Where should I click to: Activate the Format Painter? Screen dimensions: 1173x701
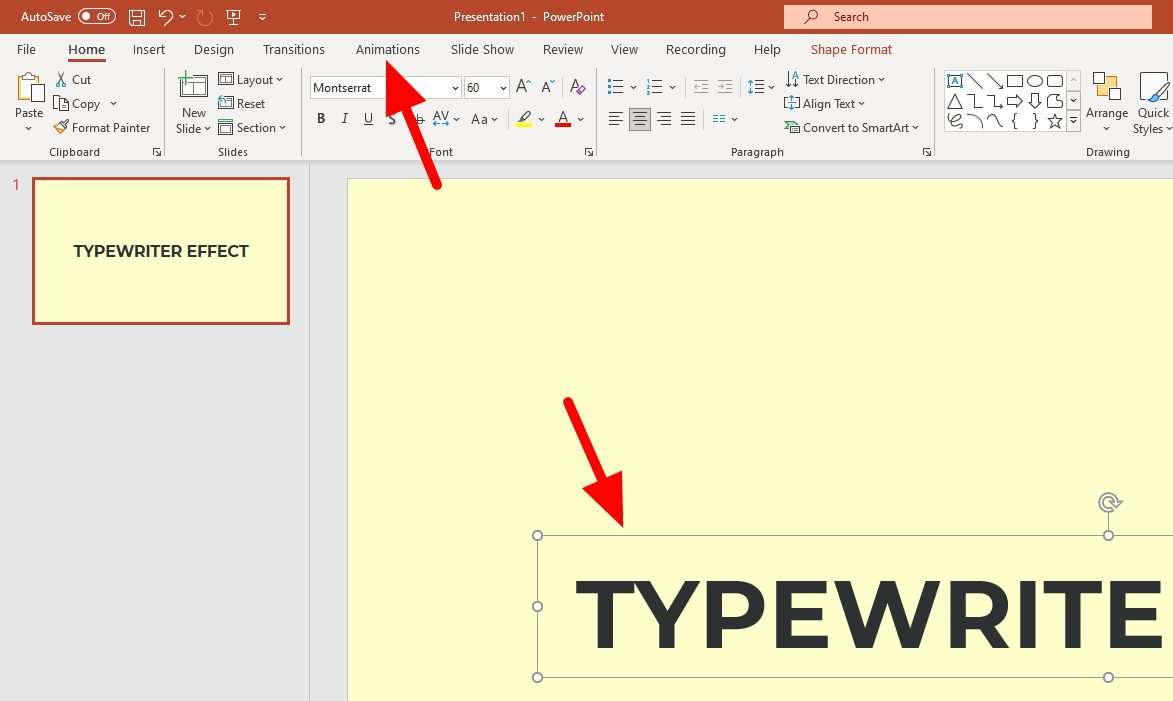(102, 128)
